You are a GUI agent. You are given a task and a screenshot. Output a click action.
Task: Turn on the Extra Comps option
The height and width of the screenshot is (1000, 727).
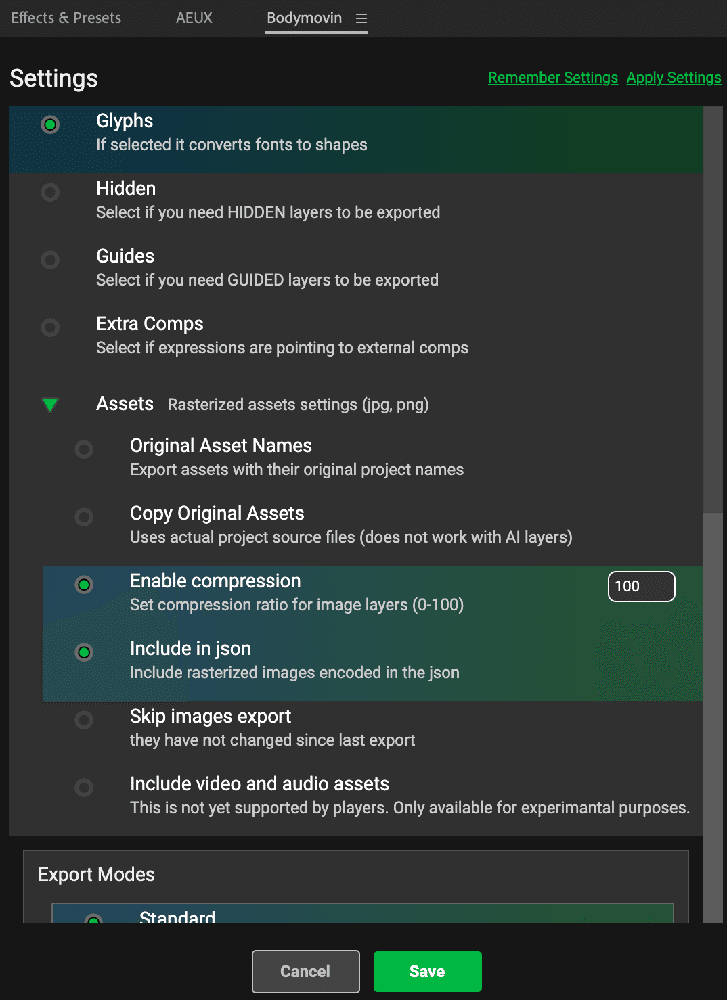click(50, 327)
